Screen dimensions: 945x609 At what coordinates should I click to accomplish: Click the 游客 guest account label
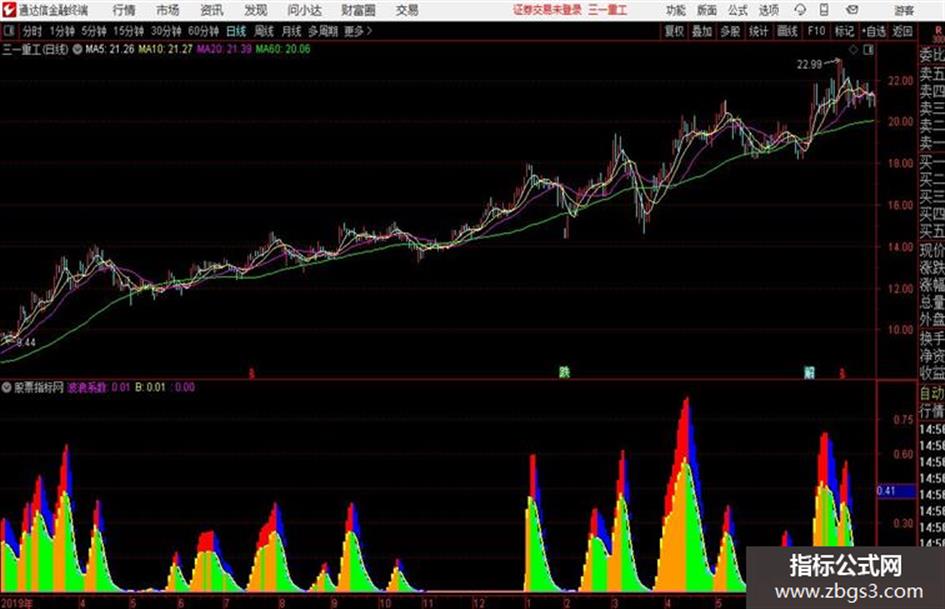pos(903,10)
